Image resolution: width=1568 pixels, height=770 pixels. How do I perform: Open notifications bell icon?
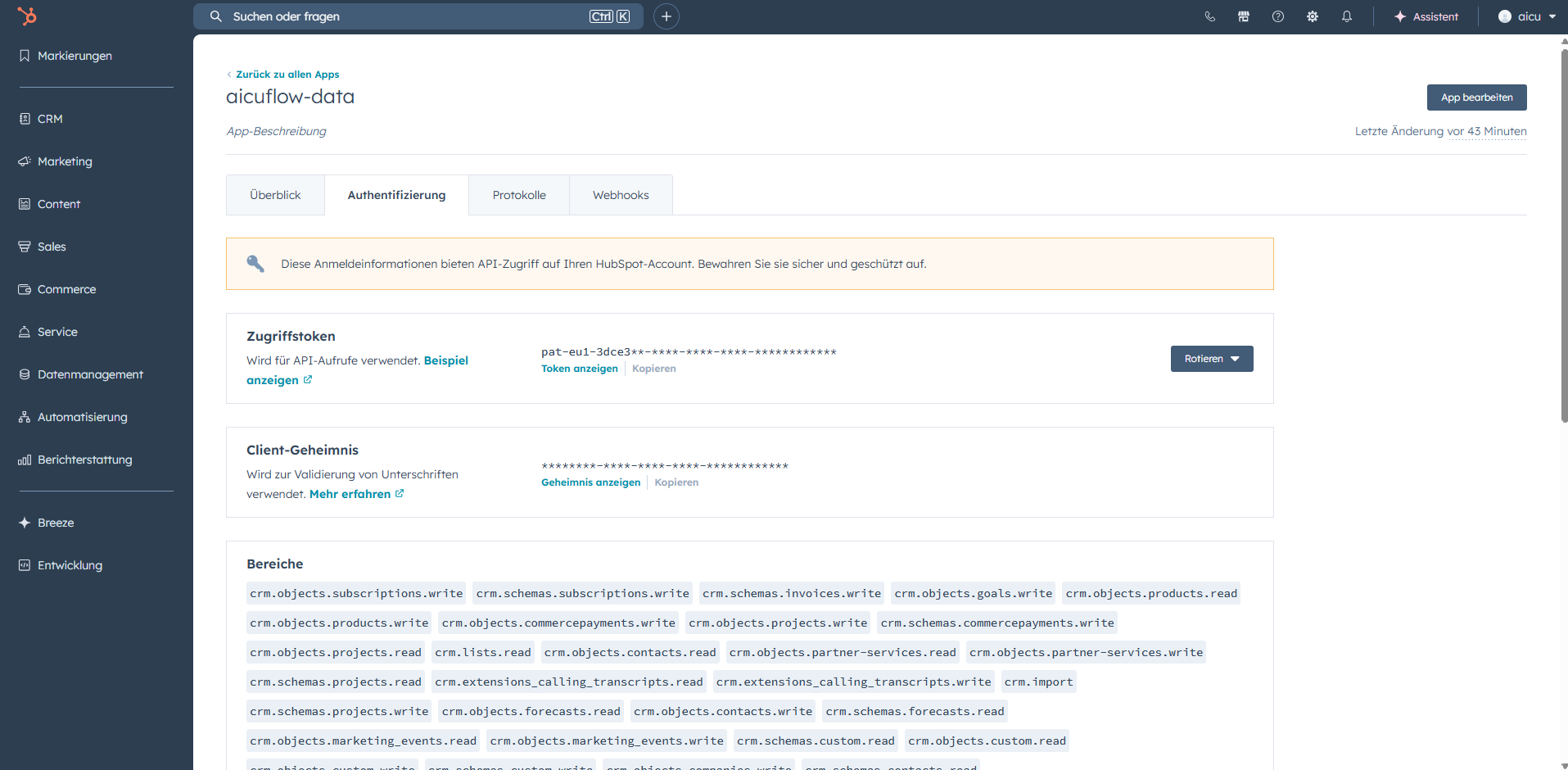(x=1347, y=16)
